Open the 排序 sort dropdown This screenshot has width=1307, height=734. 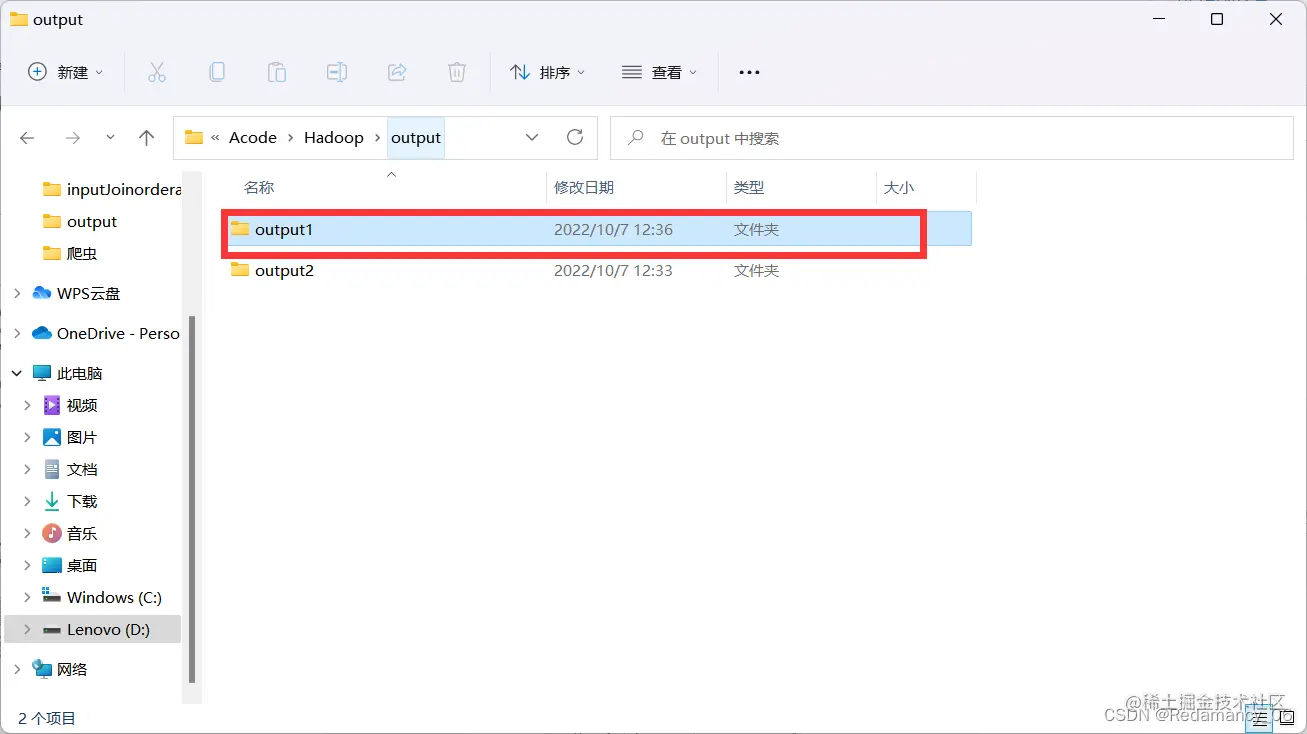coord(547,72)
